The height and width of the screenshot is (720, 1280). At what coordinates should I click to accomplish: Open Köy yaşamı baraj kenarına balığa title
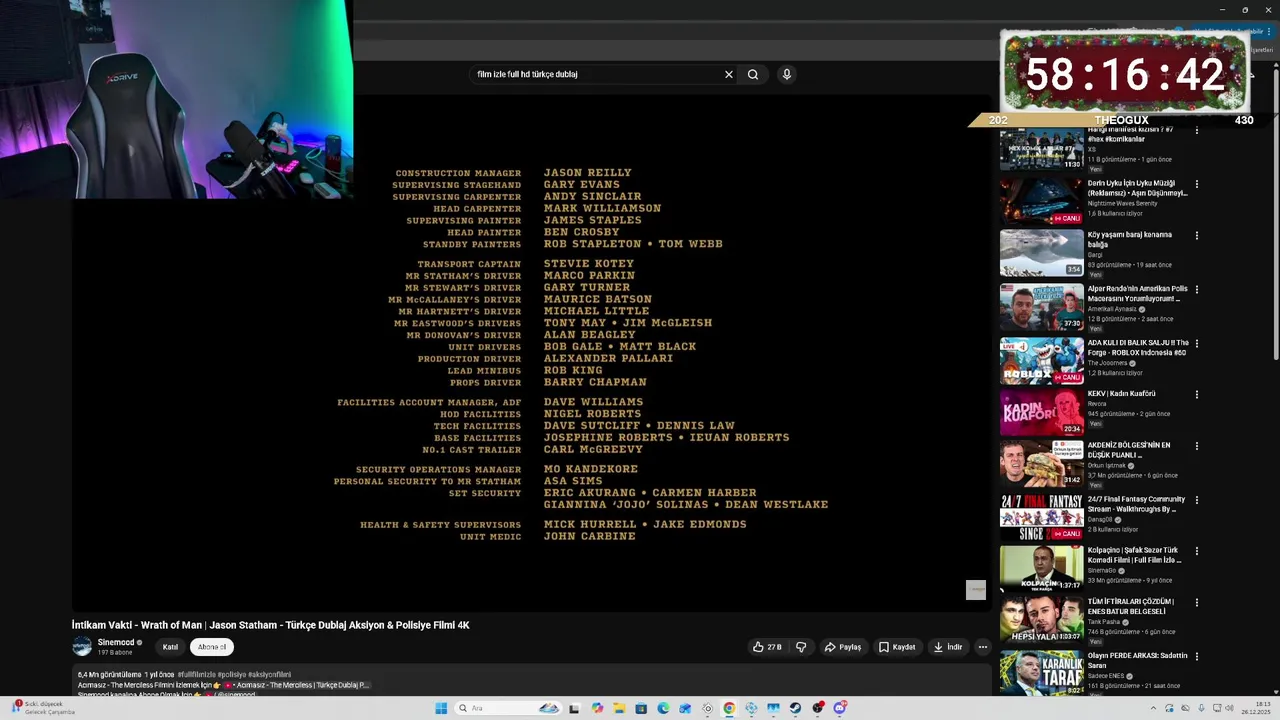point(1130,240)
